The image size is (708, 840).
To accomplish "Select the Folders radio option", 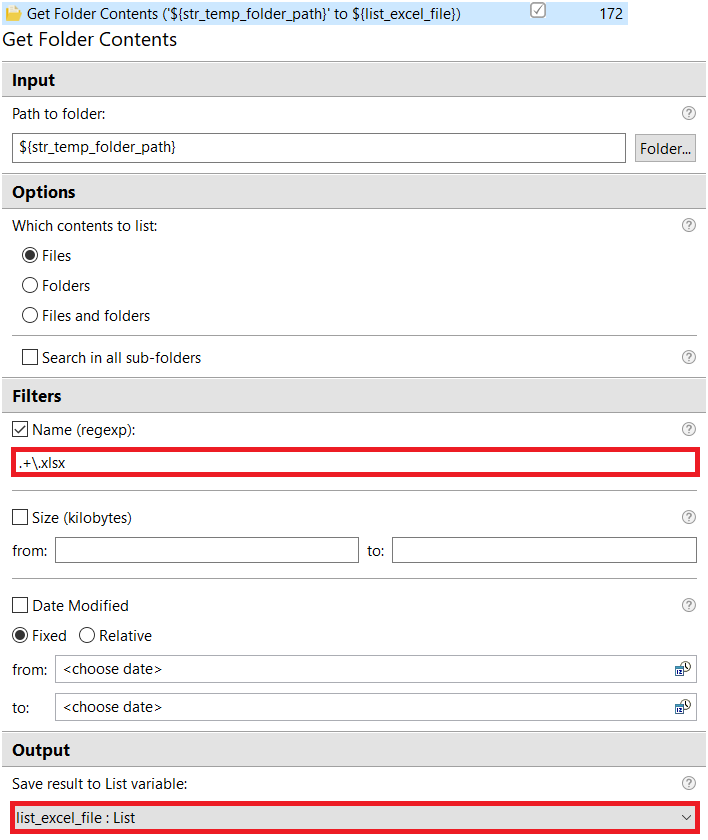I will tap(29, 286).
